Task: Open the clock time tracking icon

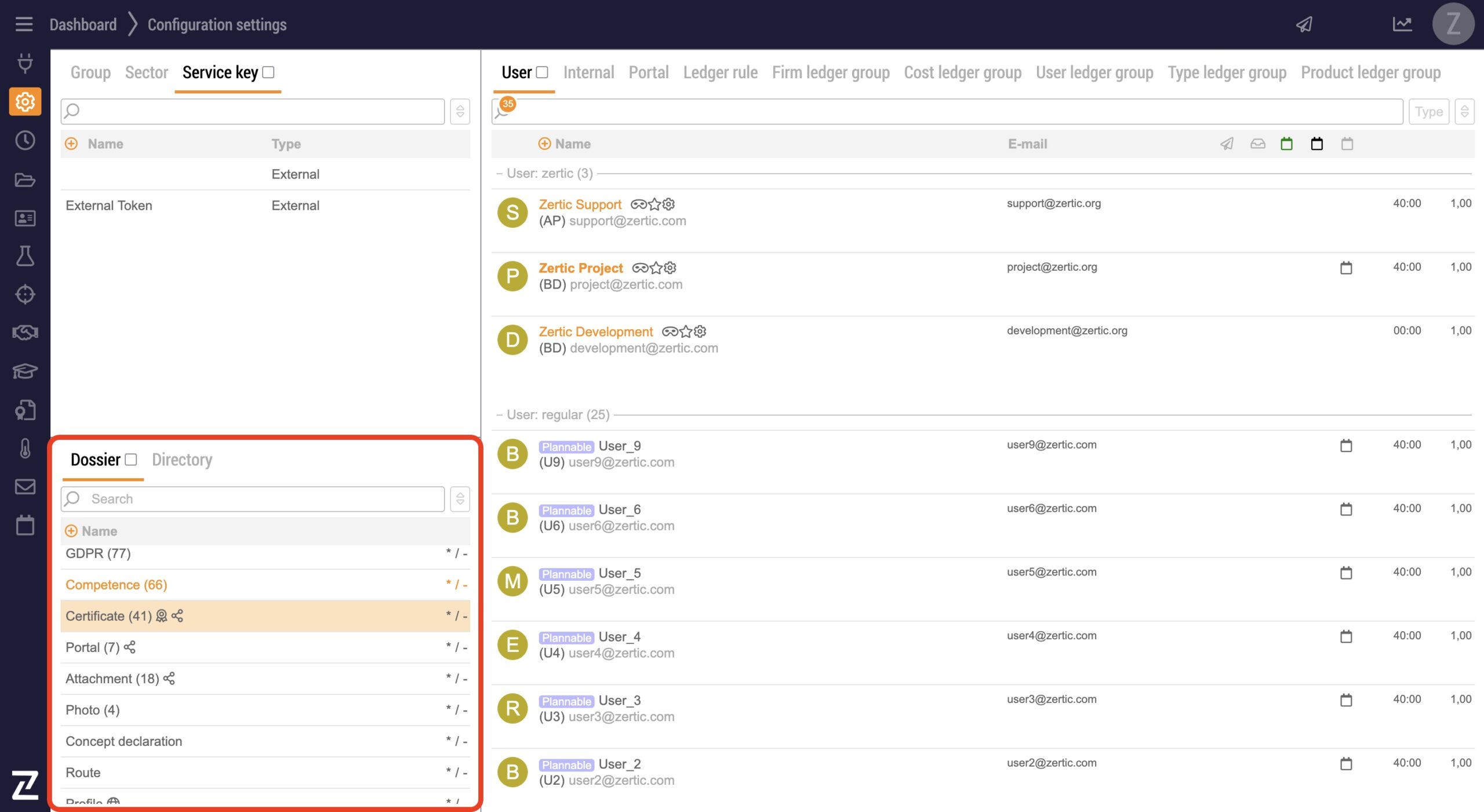Action: coord(25,140)
